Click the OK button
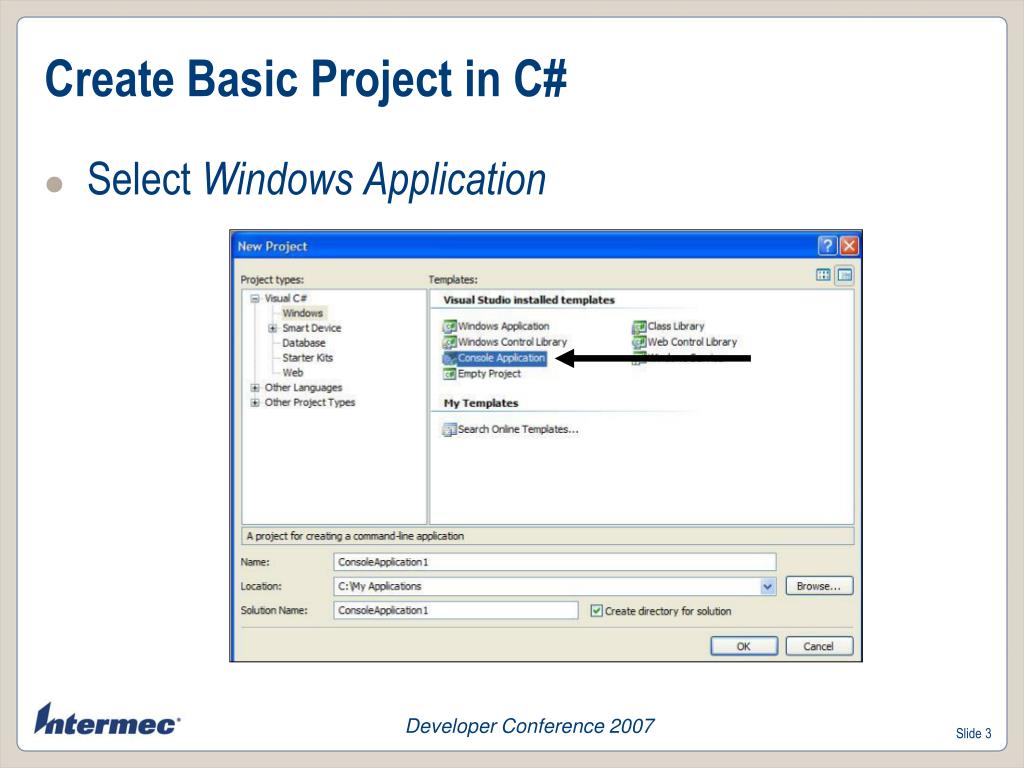 pos(744,646)
